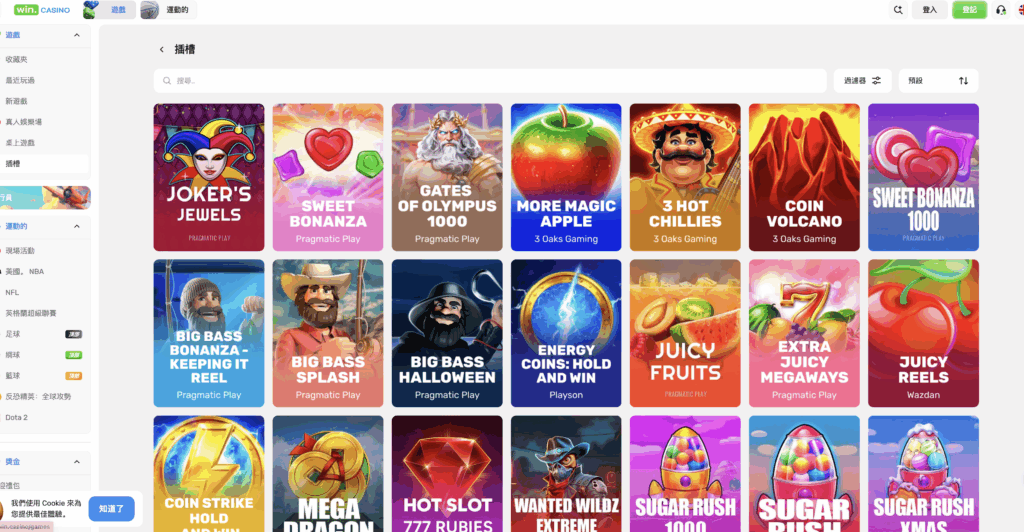Switch to the 運動的 top tab
The height and width of the screenshot is (532, 1024).
pos(168,10)
